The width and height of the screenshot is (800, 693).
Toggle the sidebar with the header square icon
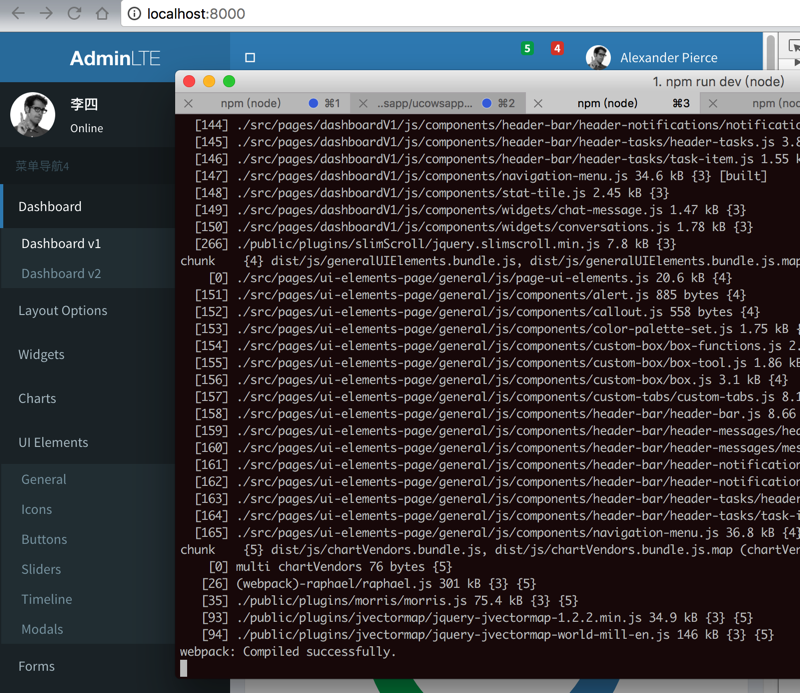250,58
